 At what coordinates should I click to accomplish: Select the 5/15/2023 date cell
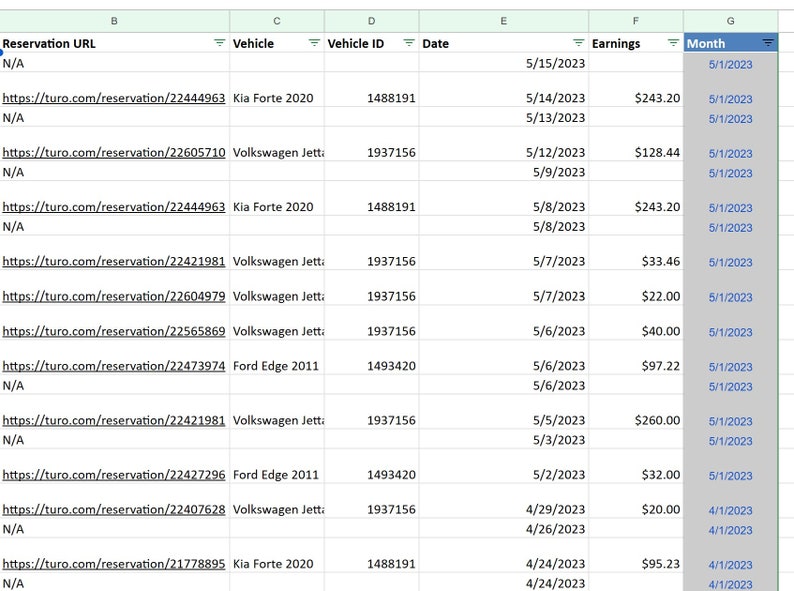(x=504, y=63)
